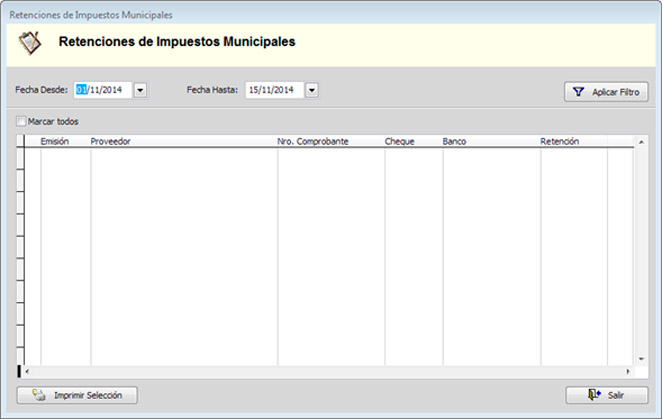663x419 pixels.
Task: Click the grid's scroll down arrow
Action: tap(641, 360)
